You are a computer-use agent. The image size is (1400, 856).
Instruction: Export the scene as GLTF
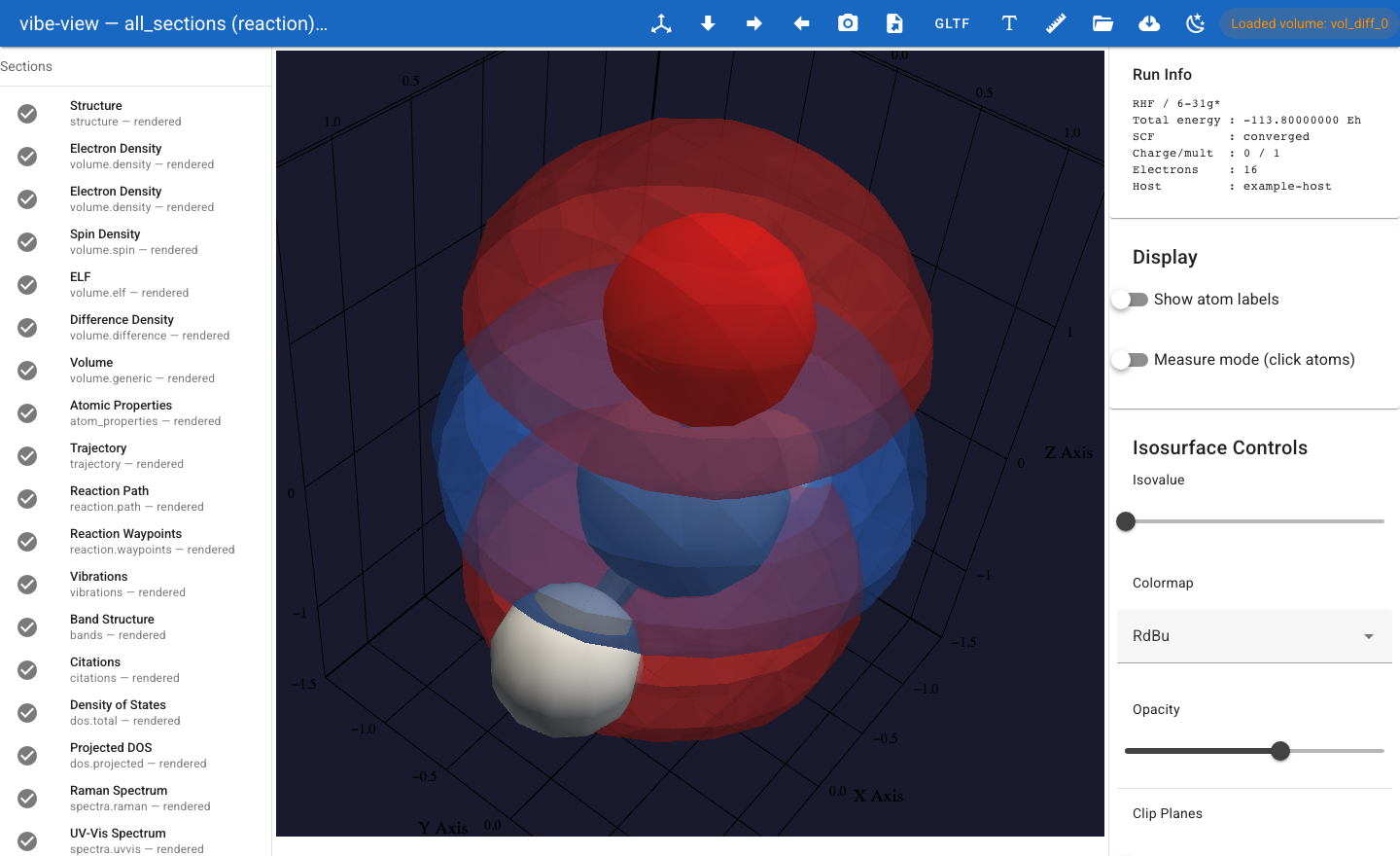(x=952, y=23)
